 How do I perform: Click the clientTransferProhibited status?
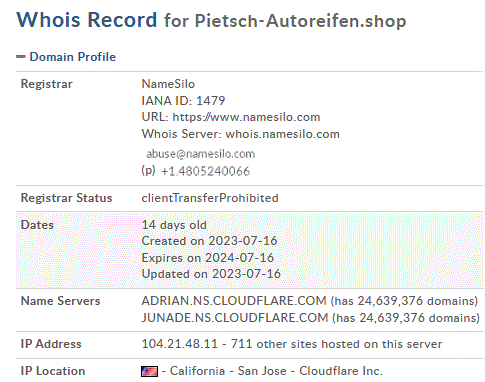click(210, 198)
